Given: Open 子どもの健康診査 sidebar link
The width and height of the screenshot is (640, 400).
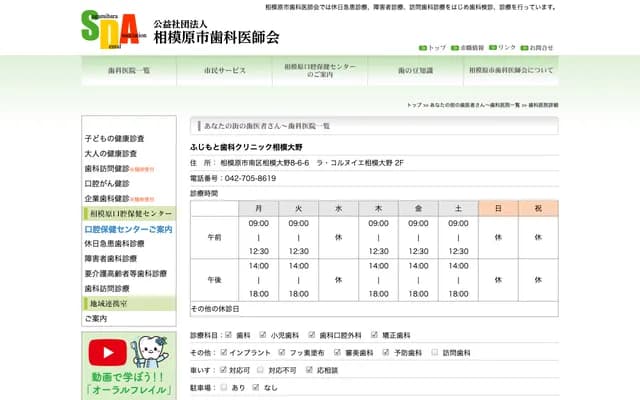Looking at the screenshot, I should 115,138.
